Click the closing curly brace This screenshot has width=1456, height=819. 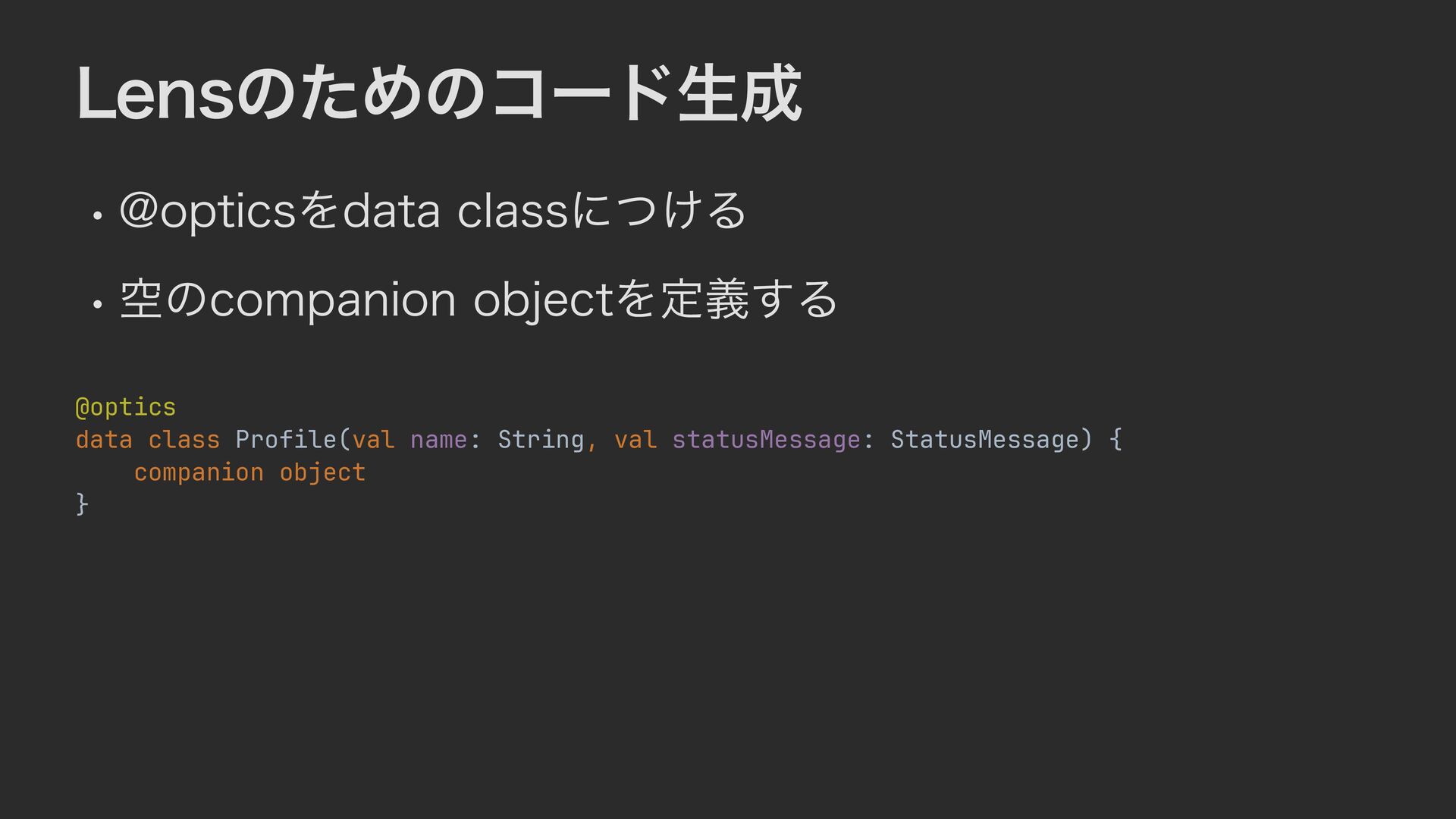pyautogui.click(x=82, y=504)
